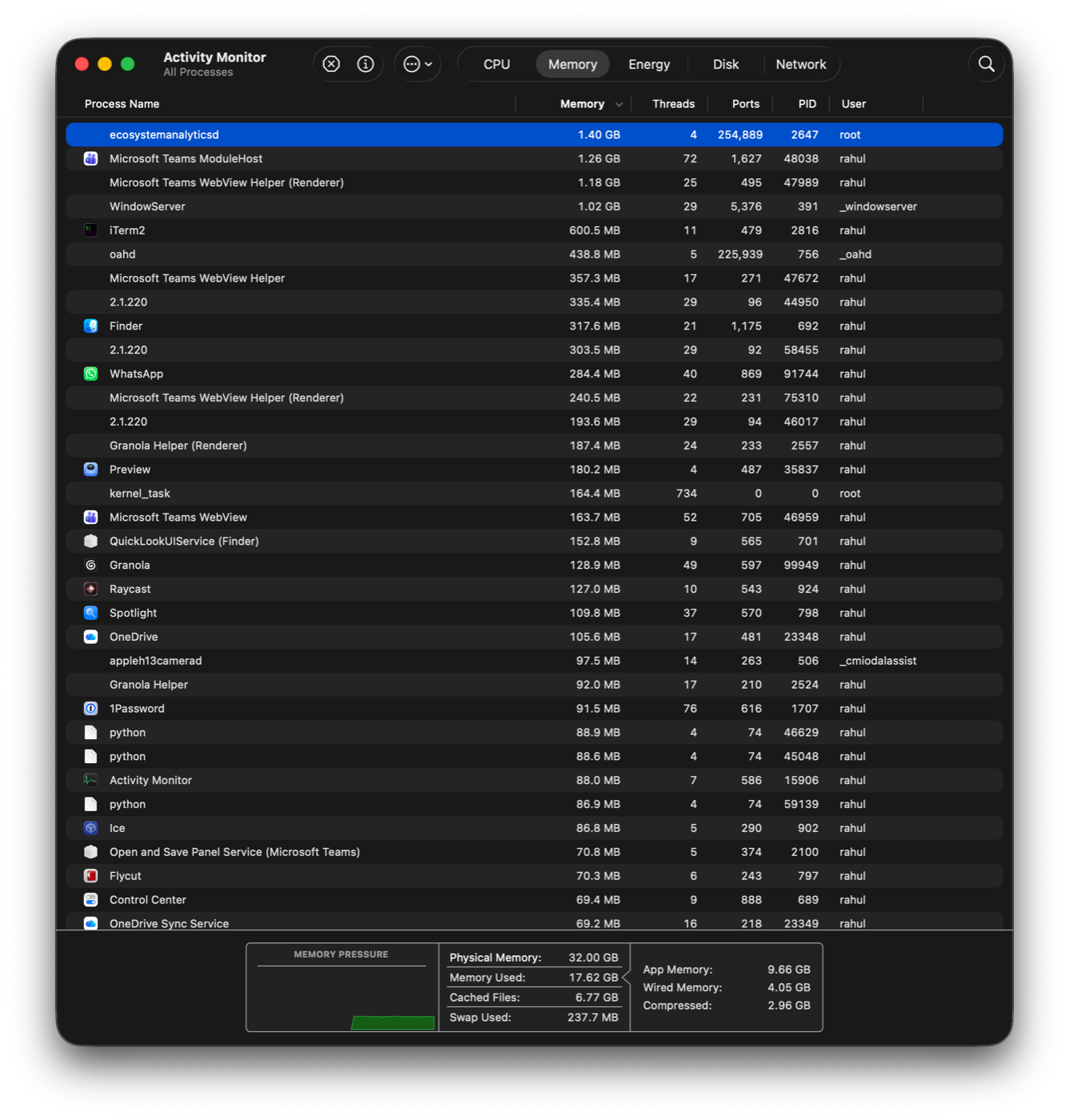The height and width of the screenshot is (1120, 1069).
Task: Click the Finder app icon in list
Action: pos(90,326)
